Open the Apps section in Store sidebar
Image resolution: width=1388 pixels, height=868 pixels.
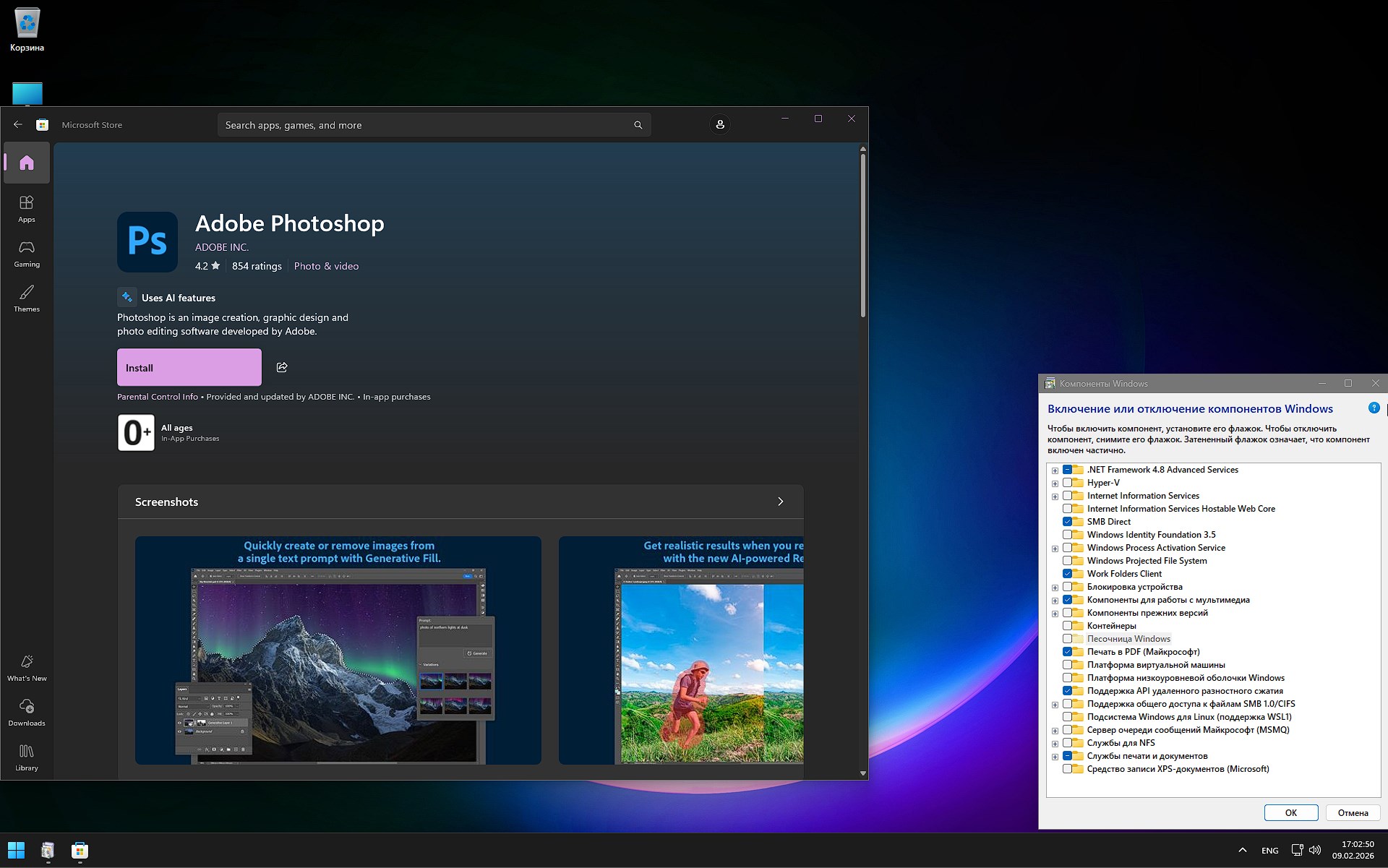[x=26, y=208]
